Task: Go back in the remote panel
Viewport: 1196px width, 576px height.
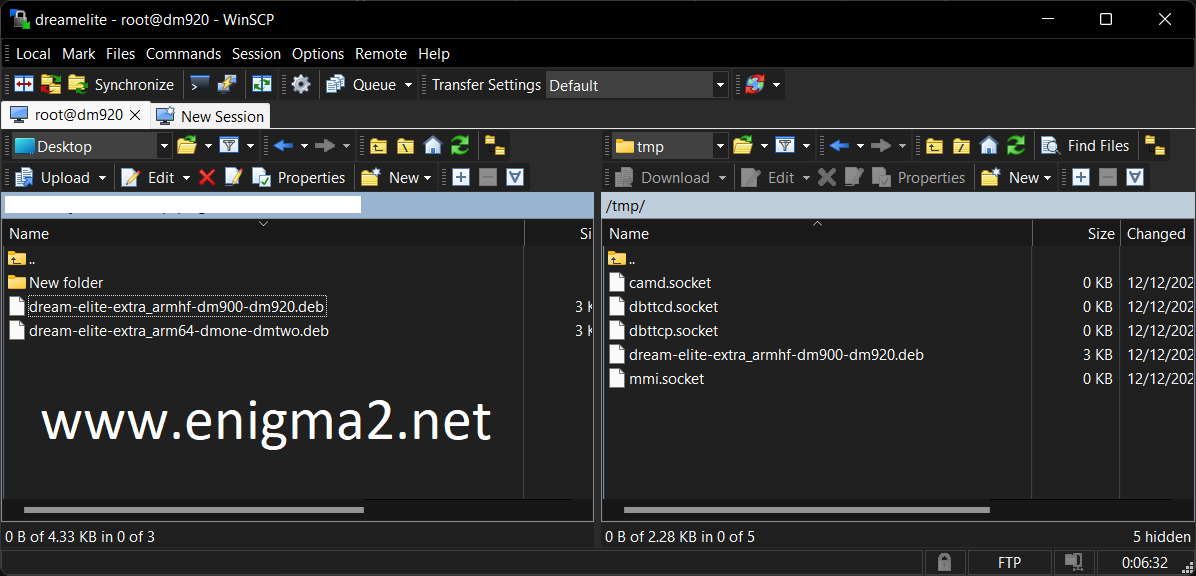Action: 840,146
